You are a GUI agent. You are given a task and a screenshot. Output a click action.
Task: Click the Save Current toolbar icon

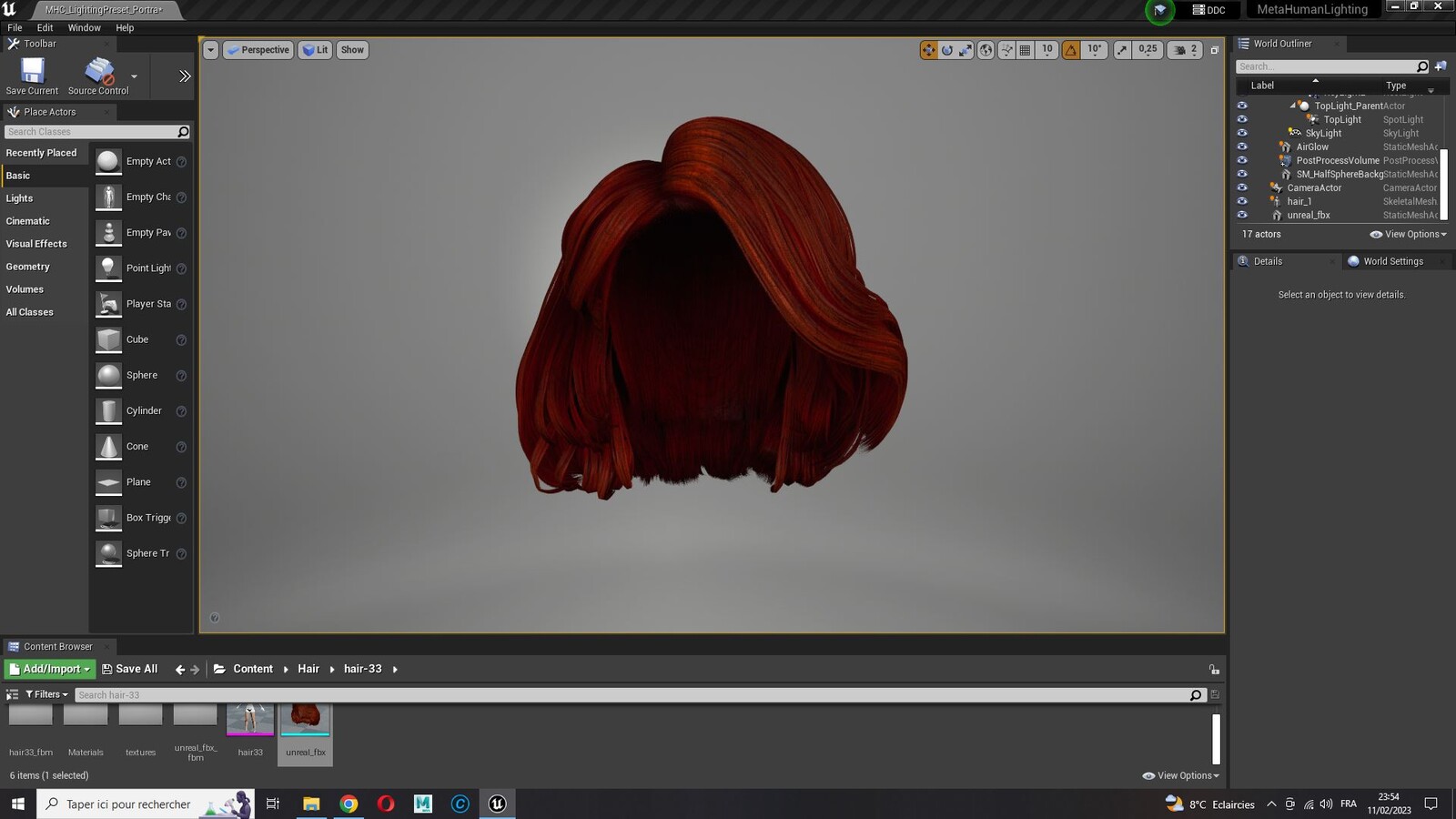click(x=32, y=76)
